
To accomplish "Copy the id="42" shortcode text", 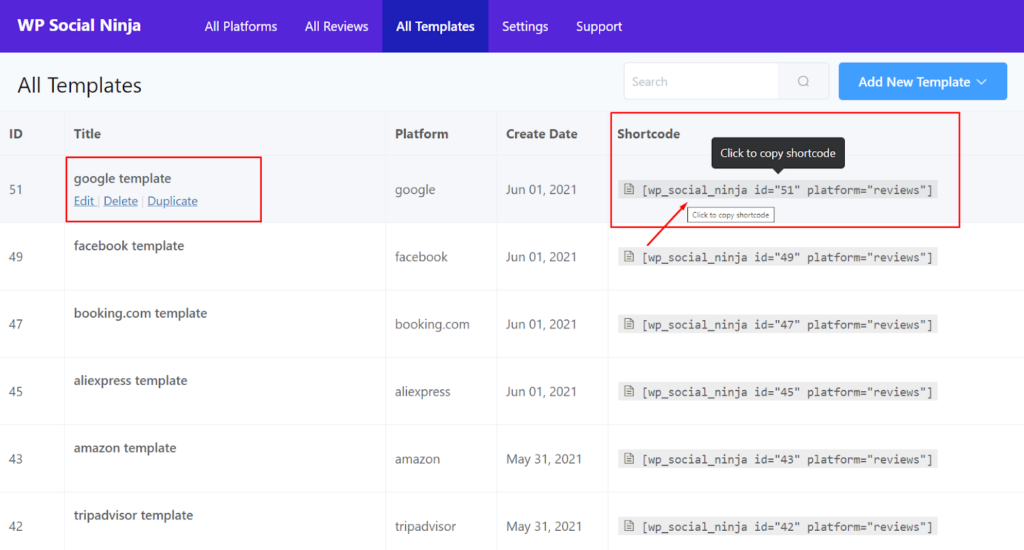I will [787, 526].
